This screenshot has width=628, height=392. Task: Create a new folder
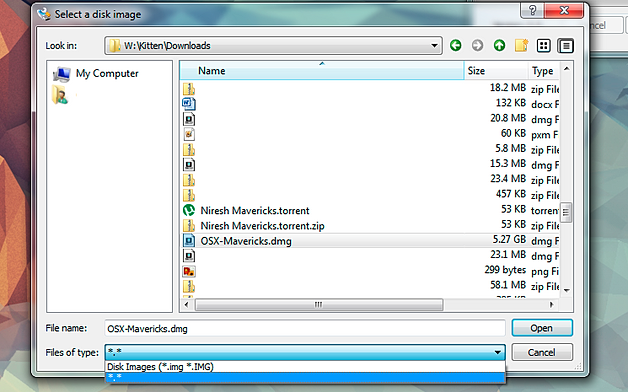tap(521, 46)
